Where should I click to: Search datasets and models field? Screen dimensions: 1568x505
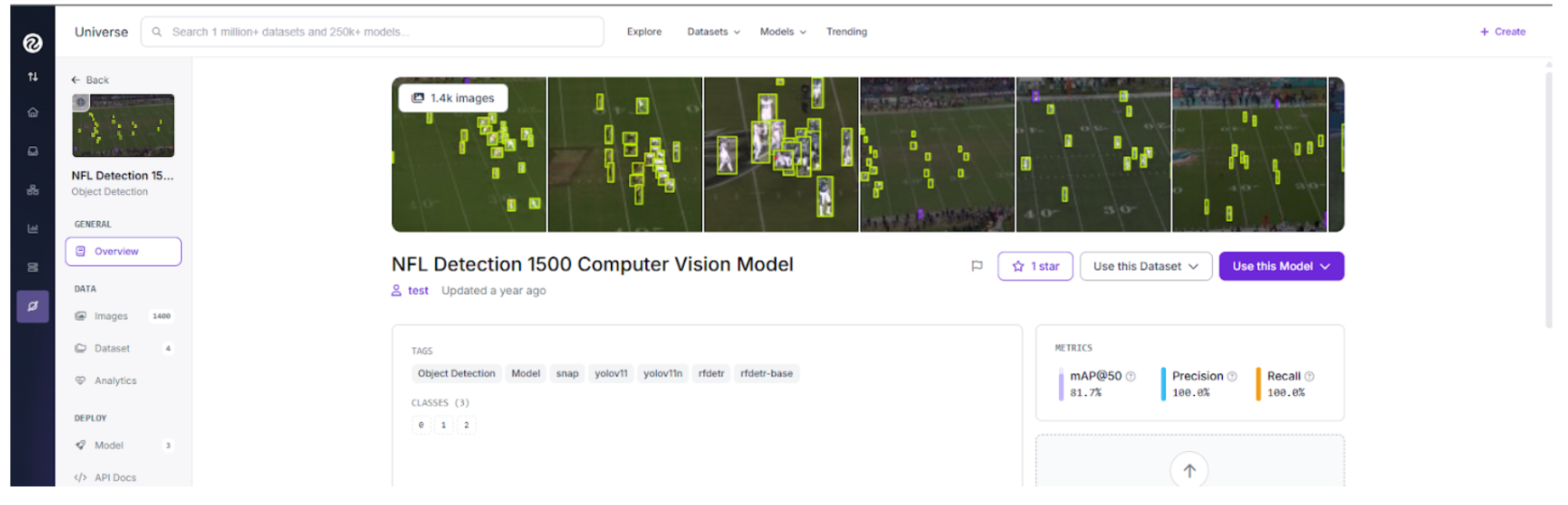pyautogui.click(x=372, y=32)
